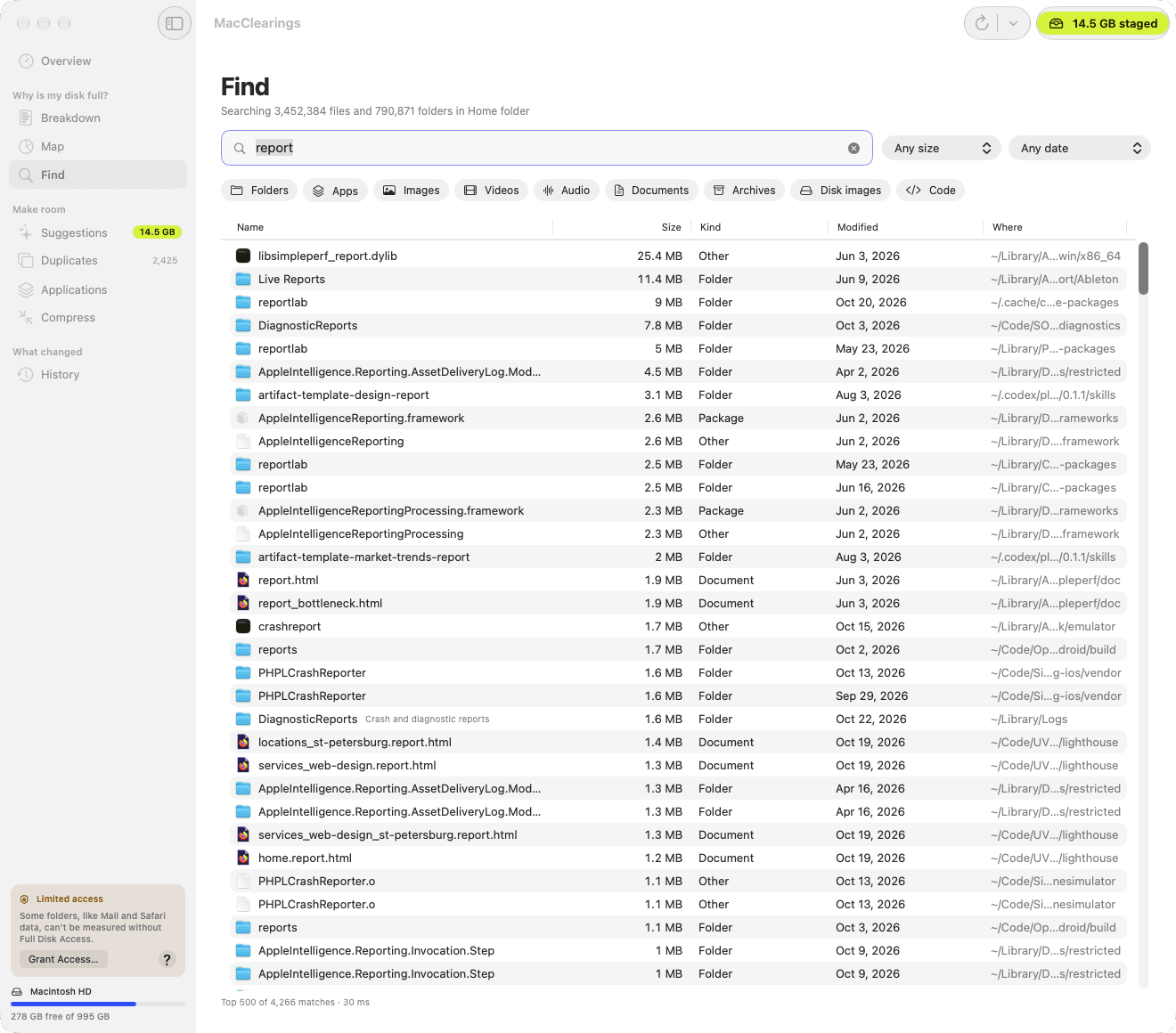The image size is (1176, 1033).
Task: Click the DiagnosticReports 7.8 MB folder icon
Action: pyautogui.click(x=243, y=326)
